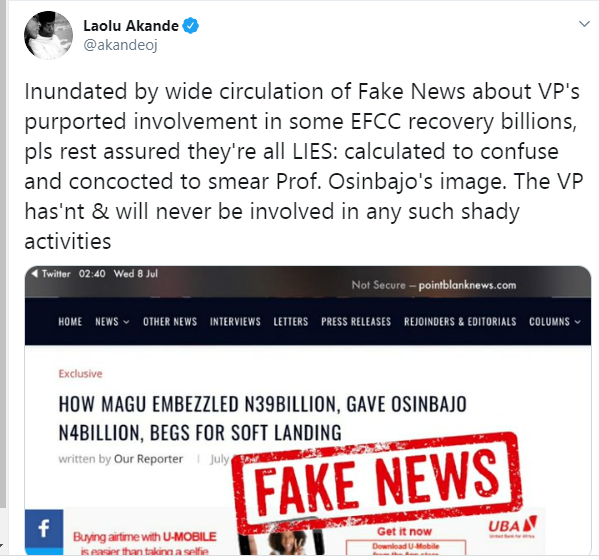Click the pointblanknews.com address bar

pos(434,285)
